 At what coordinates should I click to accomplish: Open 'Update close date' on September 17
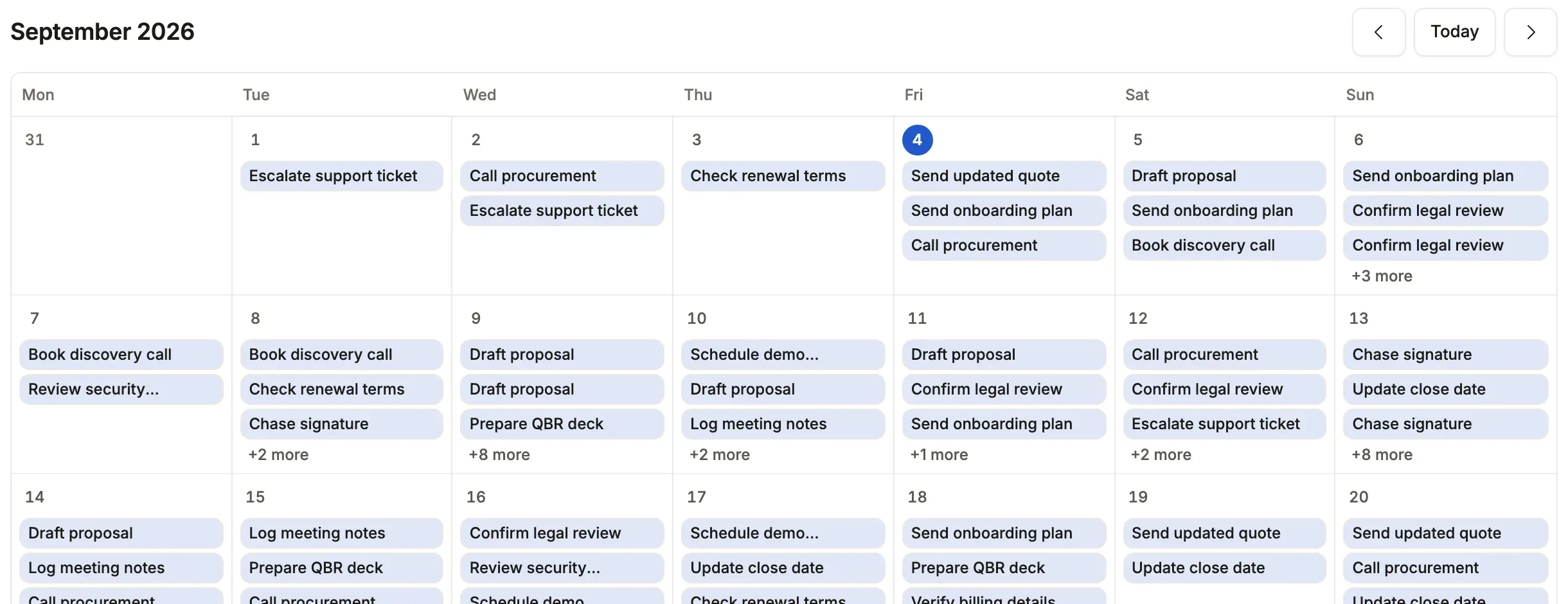pos(783,568)
